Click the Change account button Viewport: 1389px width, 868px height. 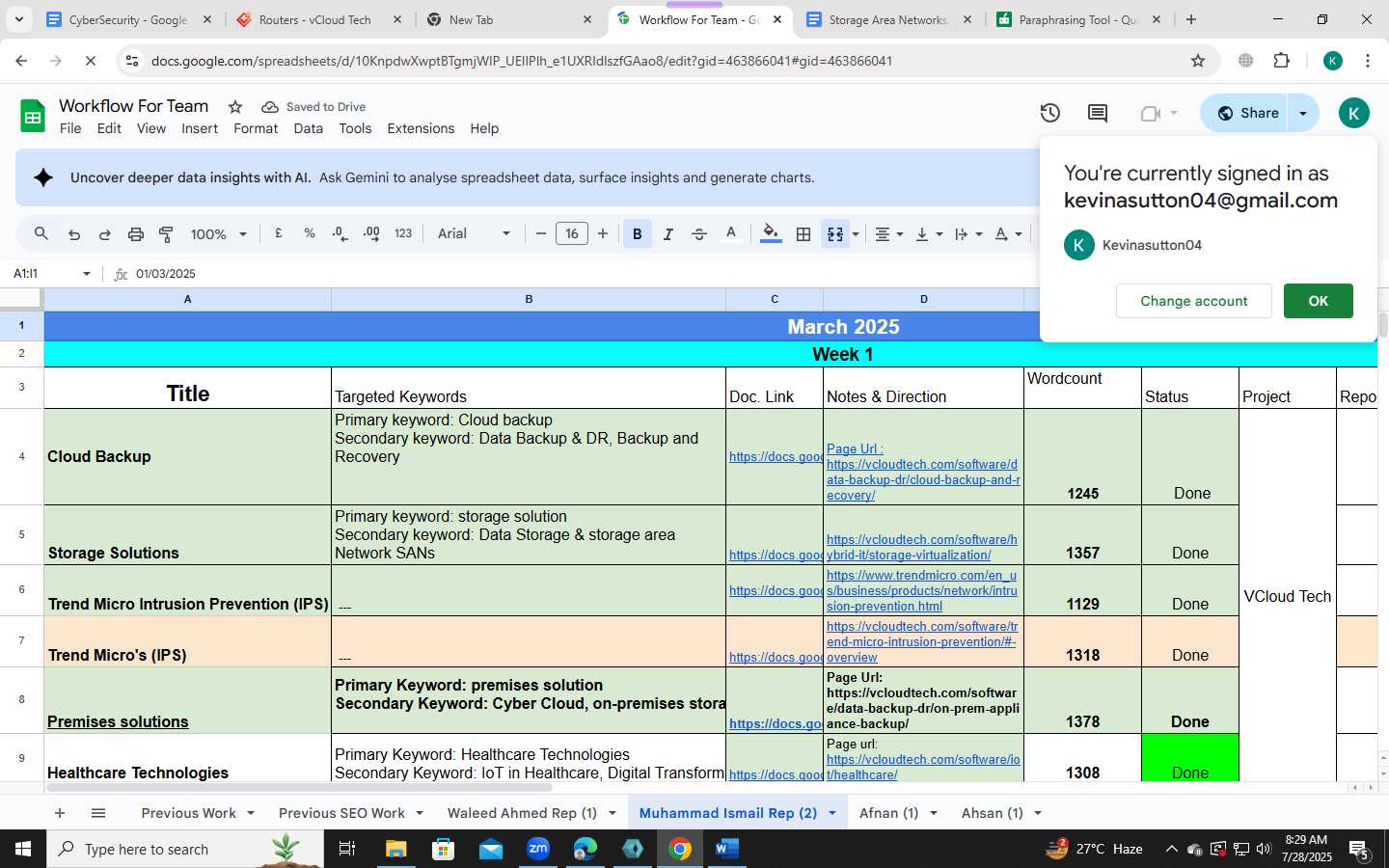(x=1193, y=301)
